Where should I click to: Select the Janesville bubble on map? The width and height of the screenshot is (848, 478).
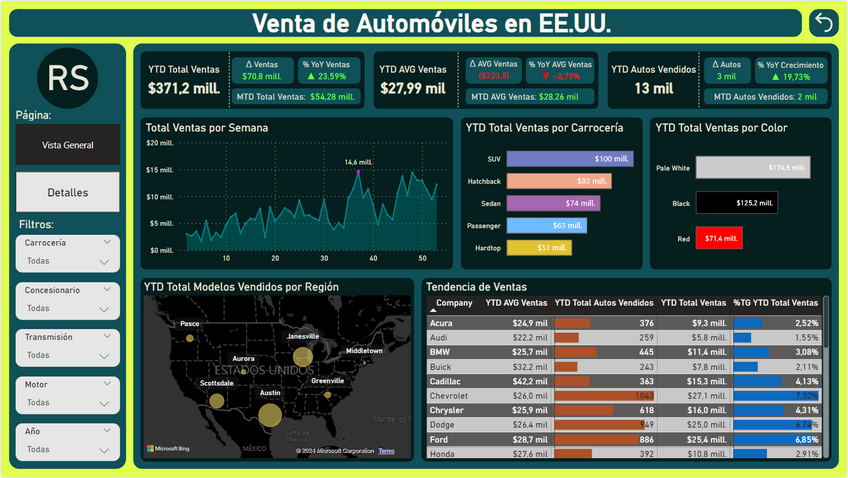coord(303,357)
